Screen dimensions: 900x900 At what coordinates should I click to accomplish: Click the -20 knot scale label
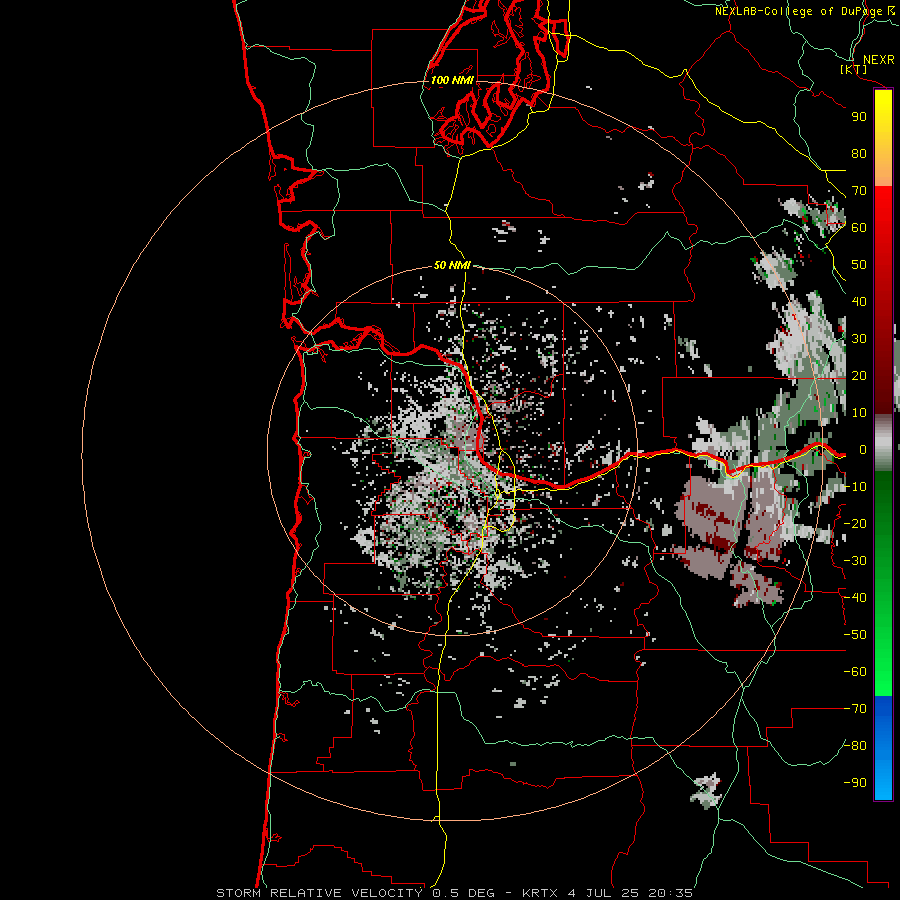tap(855, 524)
